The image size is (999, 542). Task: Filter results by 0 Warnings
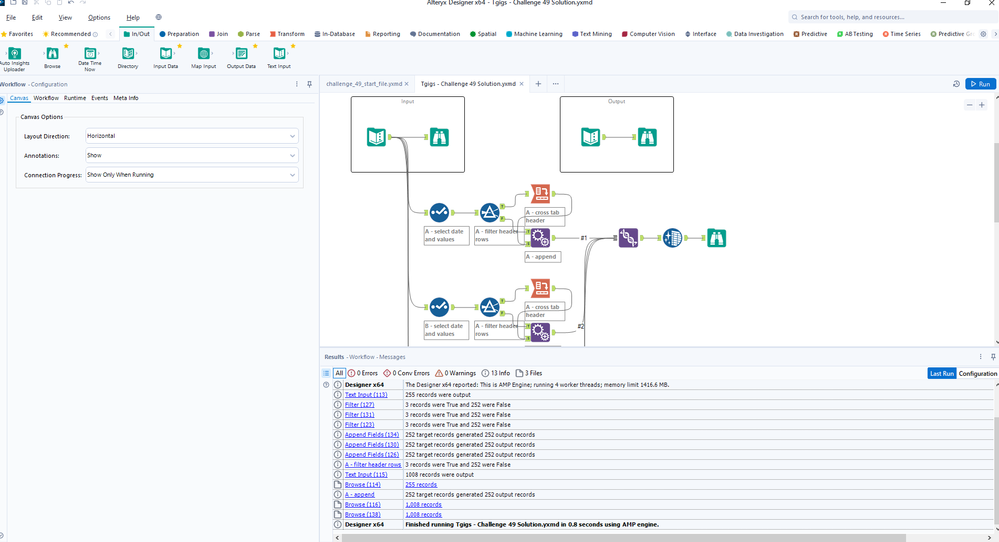pyautogui.click(x=455, y=373)
